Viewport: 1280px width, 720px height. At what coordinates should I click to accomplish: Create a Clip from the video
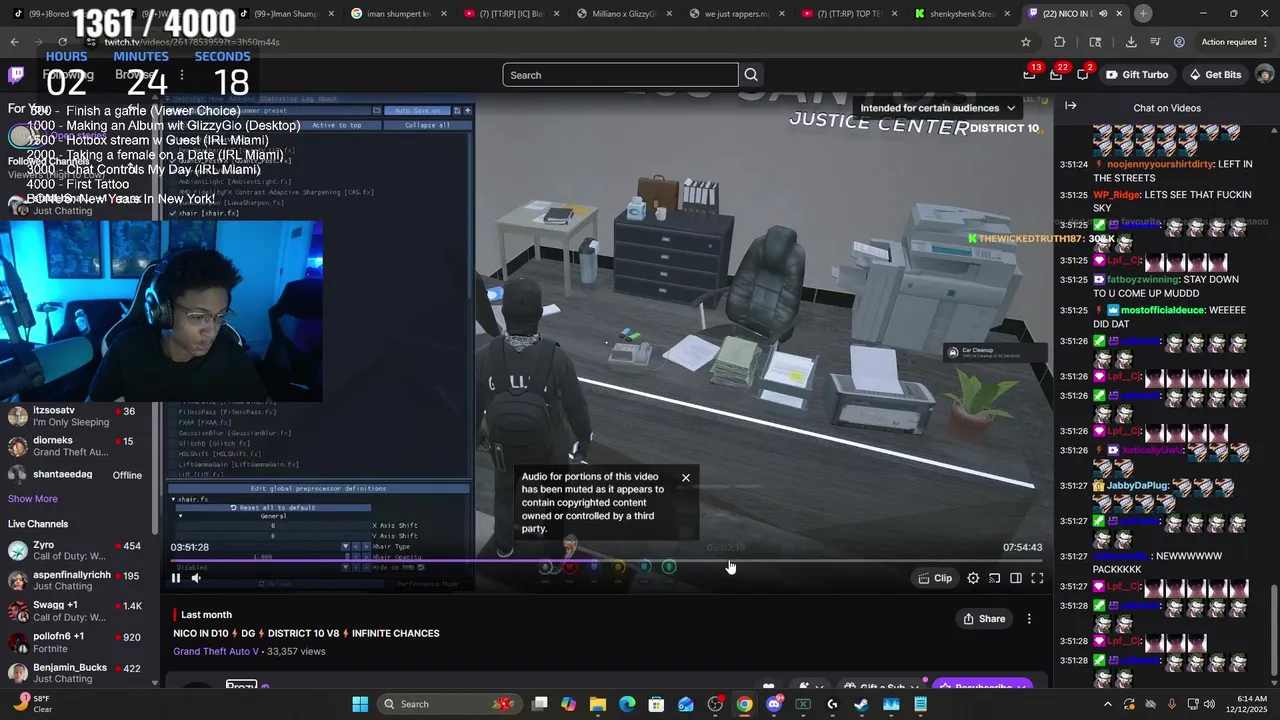pyautogui.click(x=935, y=578)
